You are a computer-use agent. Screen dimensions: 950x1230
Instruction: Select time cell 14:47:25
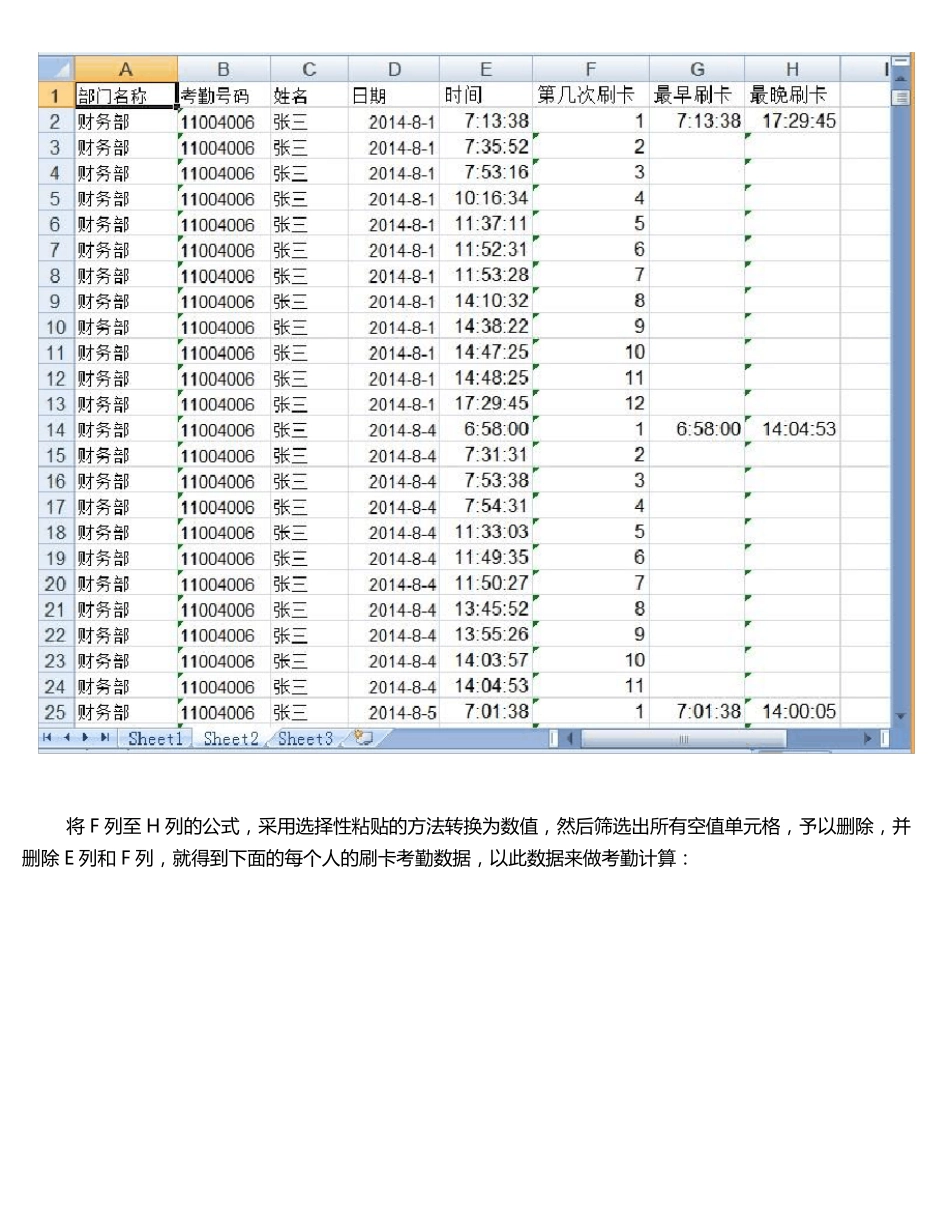pos(486,353)
